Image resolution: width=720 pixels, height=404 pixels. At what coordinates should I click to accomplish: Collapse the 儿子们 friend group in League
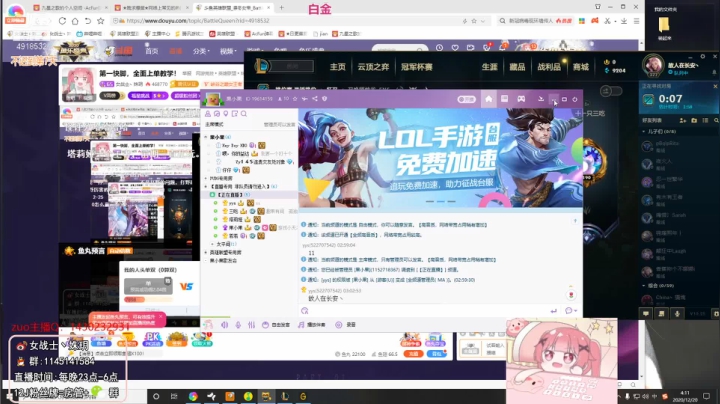(x=643, y=131)
